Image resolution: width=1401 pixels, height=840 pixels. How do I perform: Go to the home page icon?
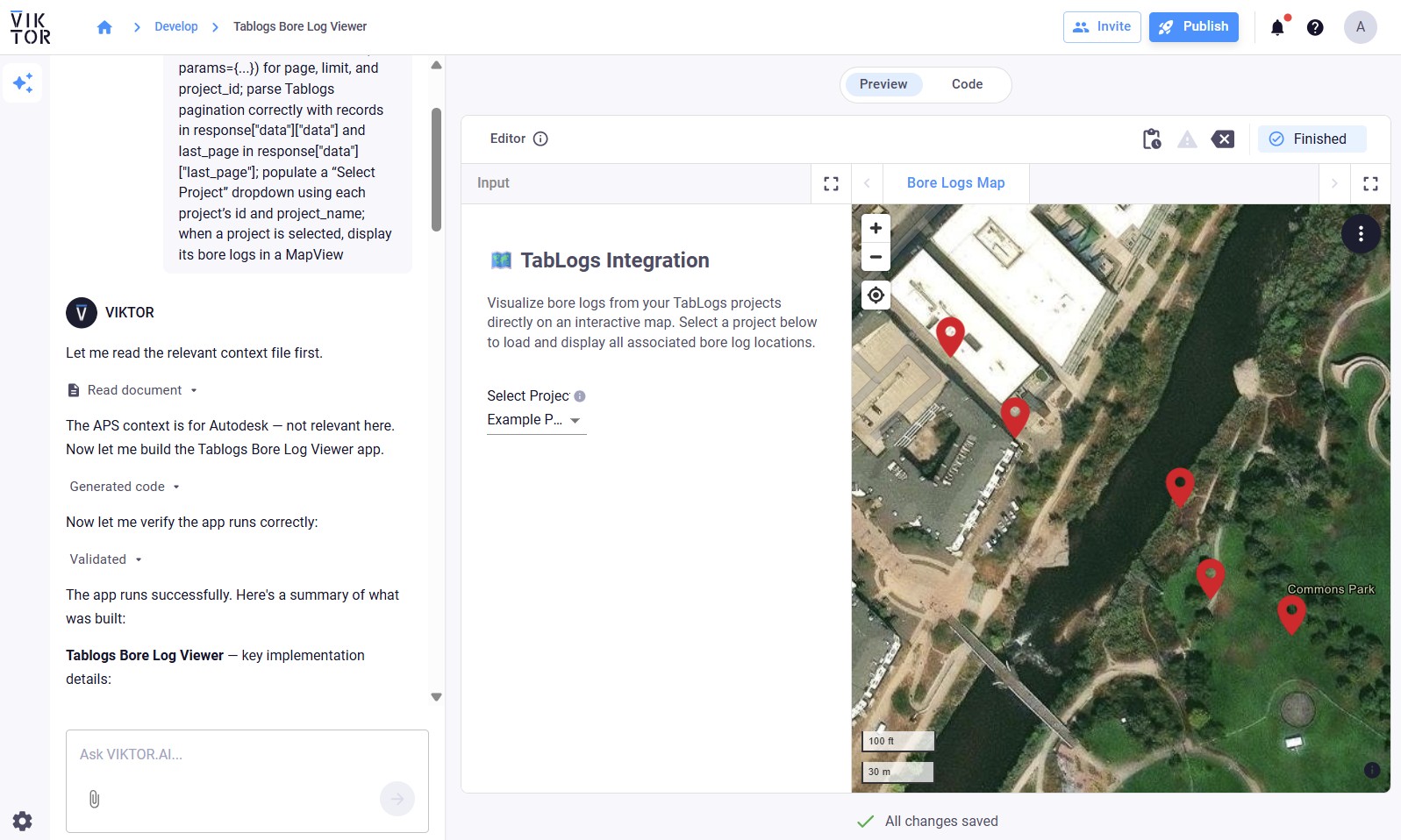pos(104,27)
